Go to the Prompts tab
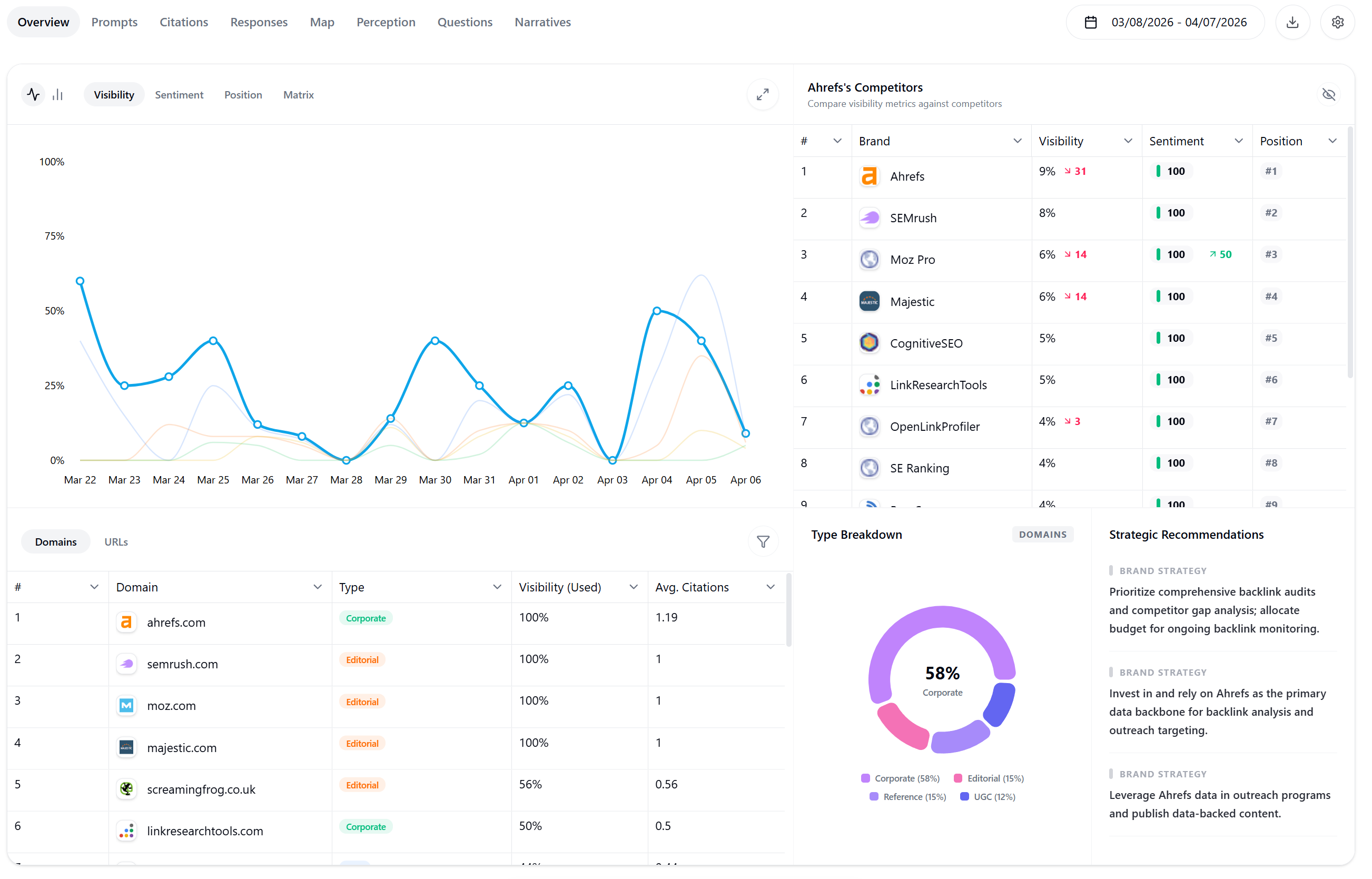Screen dimensions: 1372x879 (x=115, y=22)
